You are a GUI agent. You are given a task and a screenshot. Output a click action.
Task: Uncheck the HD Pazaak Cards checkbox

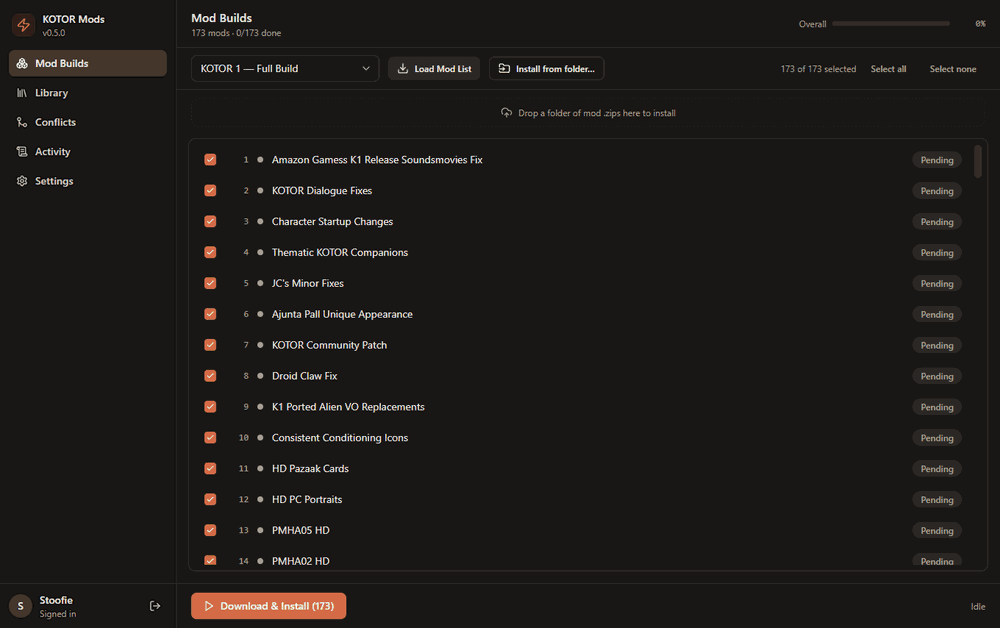tap(210, 469)
